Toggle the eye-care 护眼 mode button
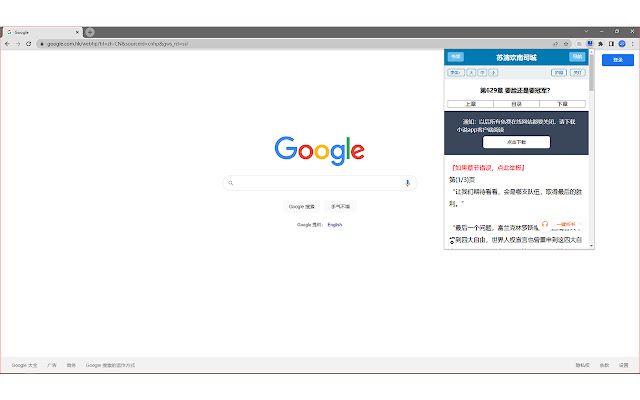The image size is (640, 400). point(559,73)
